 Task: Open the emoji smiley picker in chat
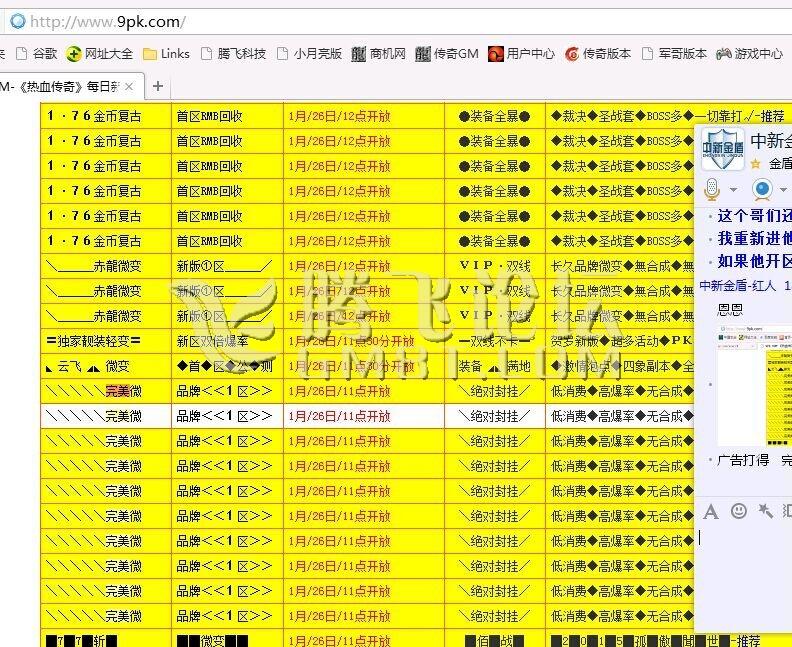point(738,511)
